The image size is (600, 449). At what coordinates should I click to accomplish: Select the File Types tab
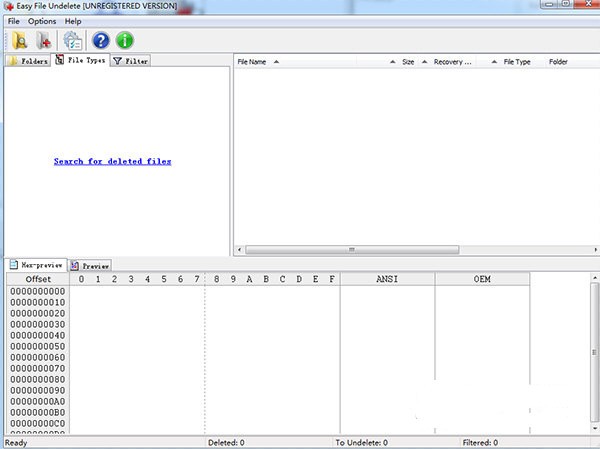[x=80, y=61]
